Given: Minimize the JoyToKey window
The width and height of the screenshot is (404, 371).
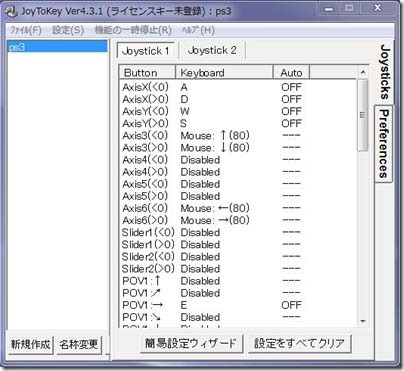Looking at the screenshot, I should 329,8.
